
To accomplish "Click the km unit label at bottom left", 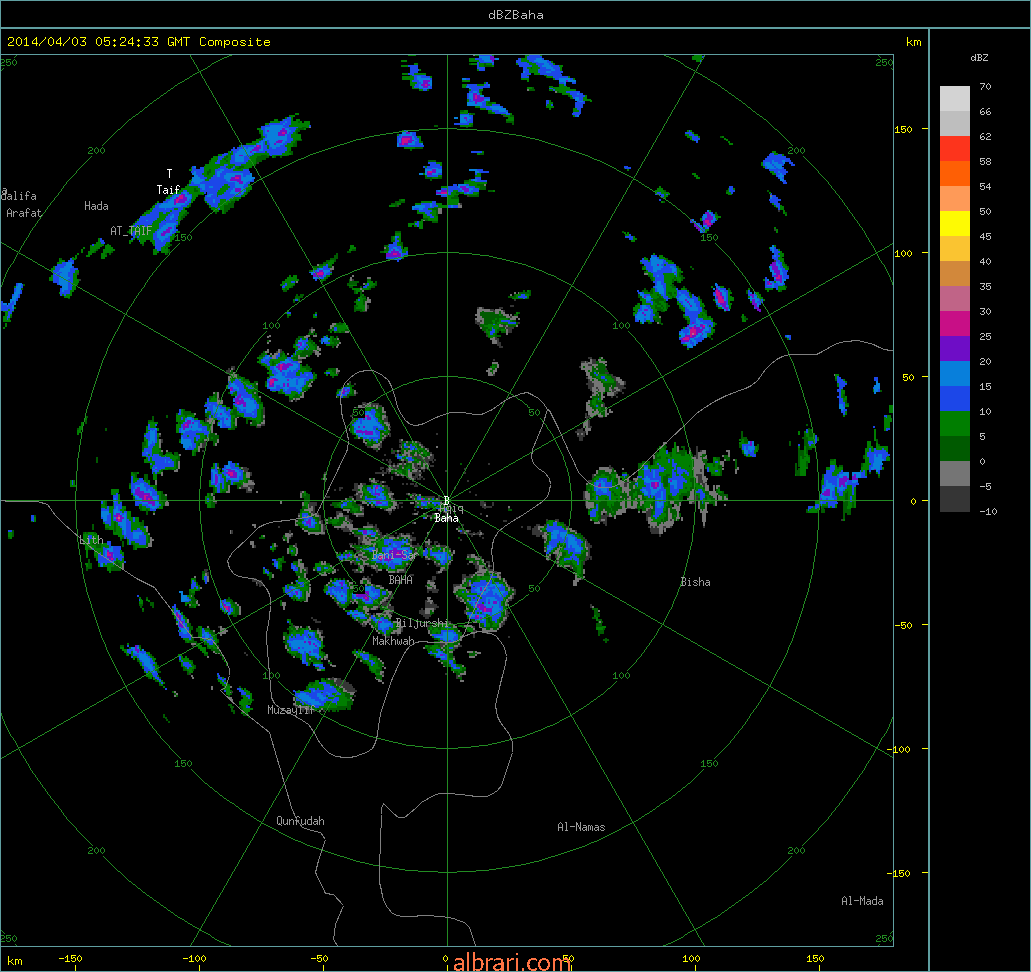I will click(14, 961).
